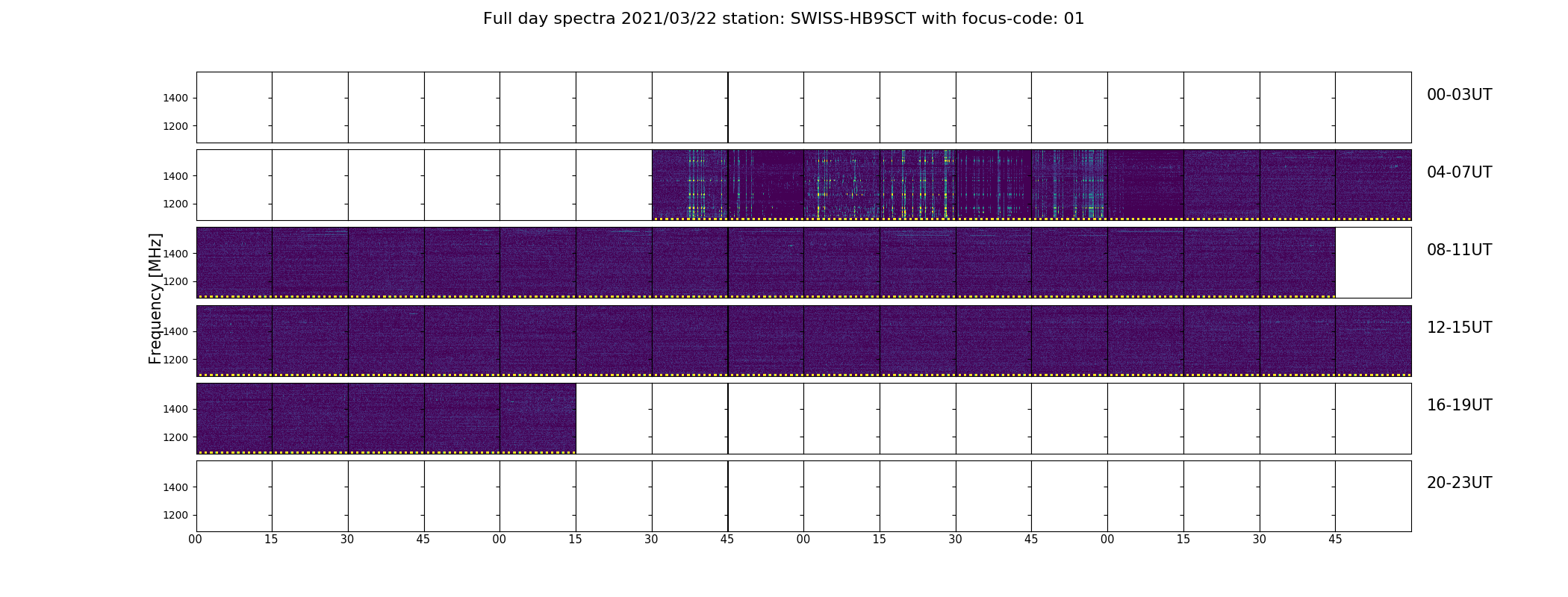
Task: Click the 1200 tick of the 00-03UT row
Action: point(175,126)
